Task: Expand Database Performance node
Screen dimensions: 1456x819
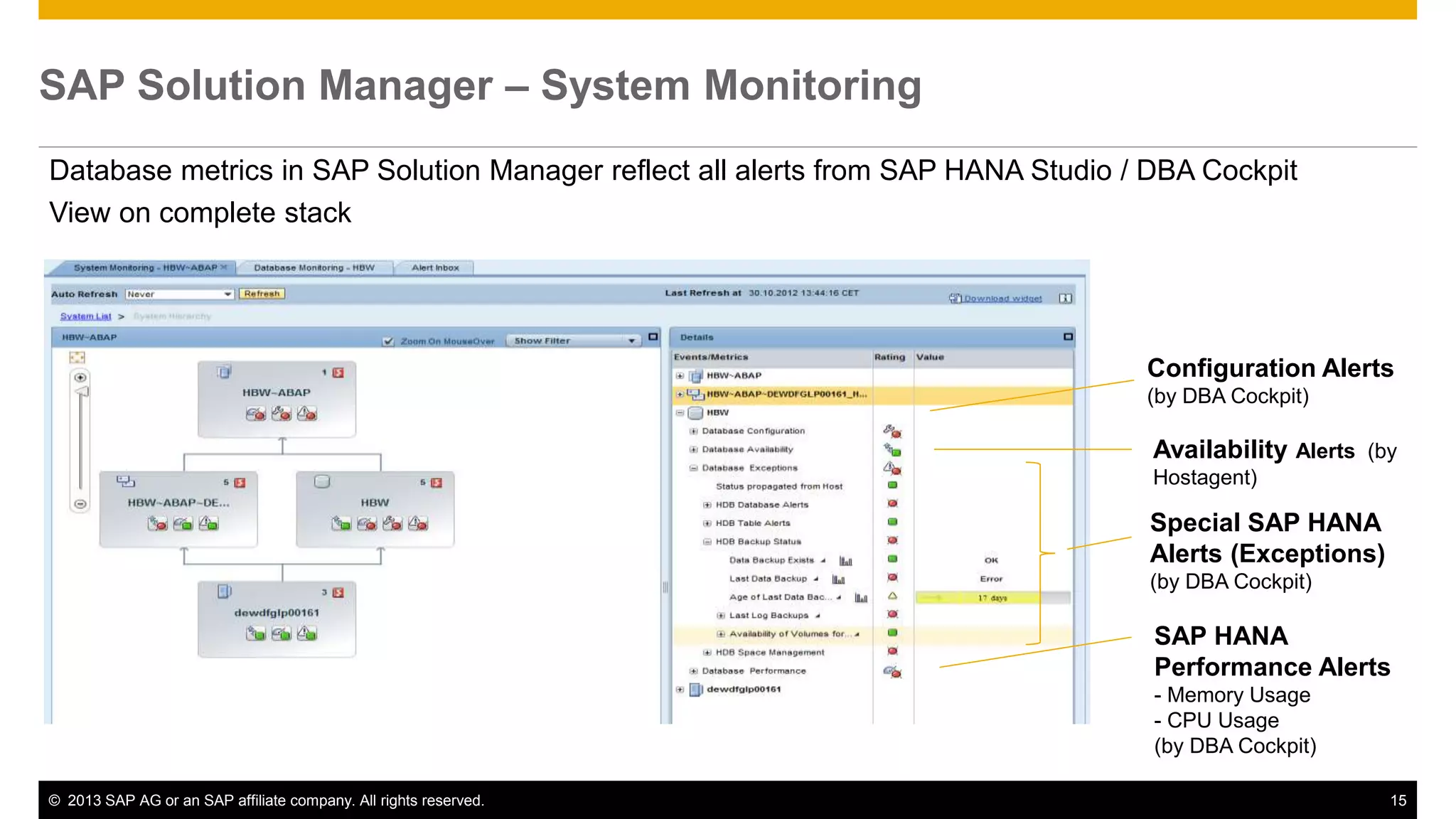Action: coord(693,671)
